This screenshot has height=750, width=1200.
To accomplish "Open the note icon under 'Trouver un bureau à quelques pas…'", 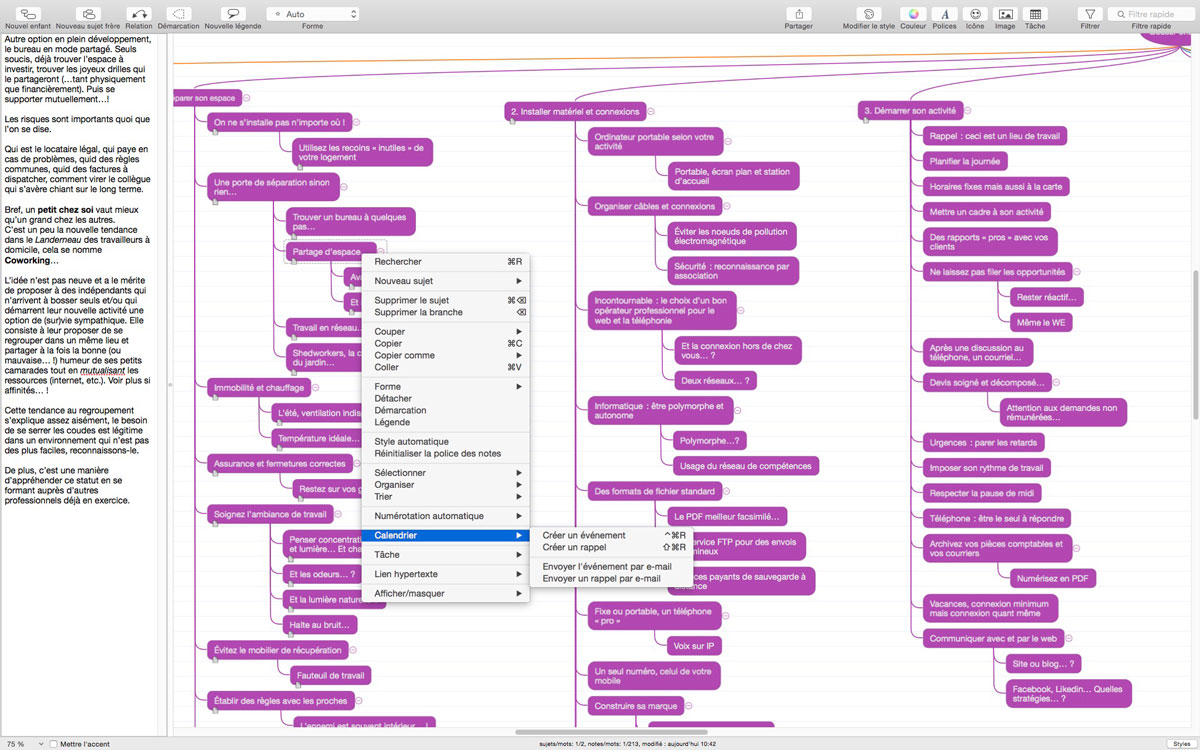I will tap(293, 236).
